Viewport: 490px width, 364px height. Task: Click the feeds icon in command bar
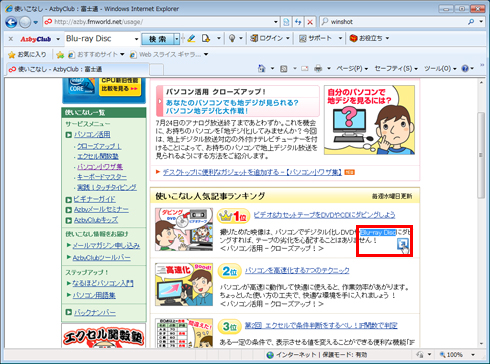tap(284, 69)
